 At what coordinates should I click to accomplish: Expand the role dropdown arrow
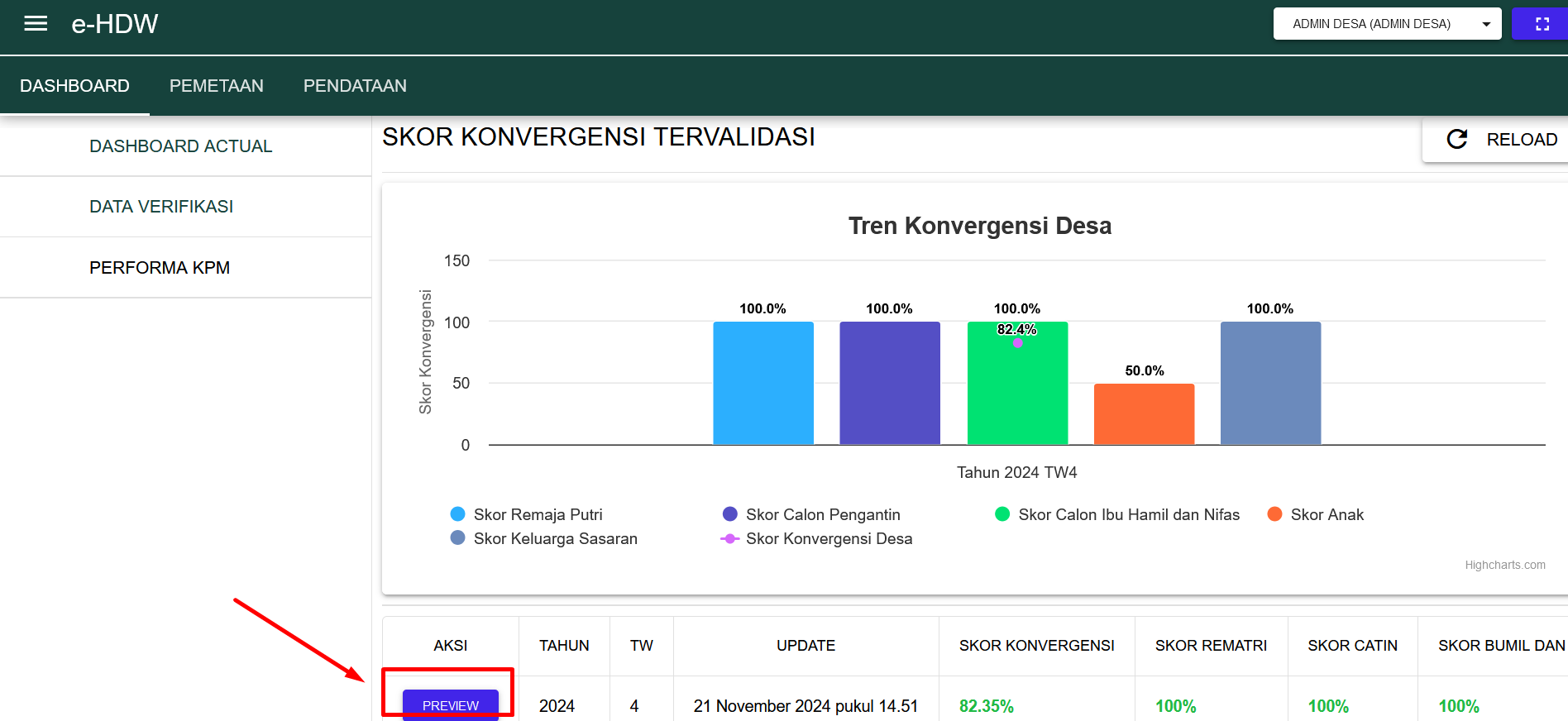pyautogui.click(x=1486, y=24)
